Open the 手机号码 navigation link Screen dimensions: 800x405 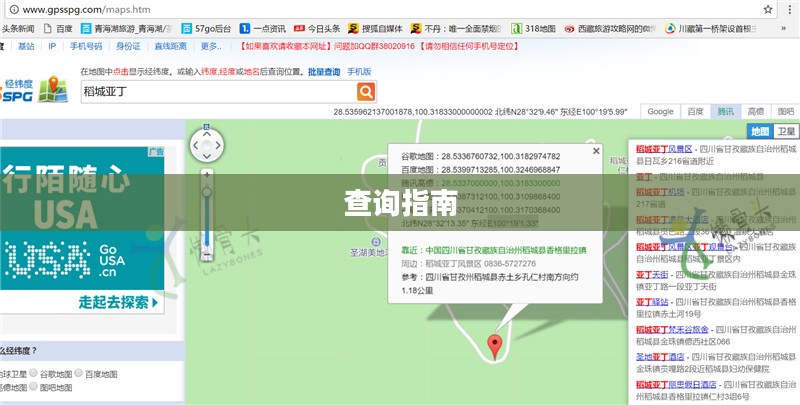86,46
